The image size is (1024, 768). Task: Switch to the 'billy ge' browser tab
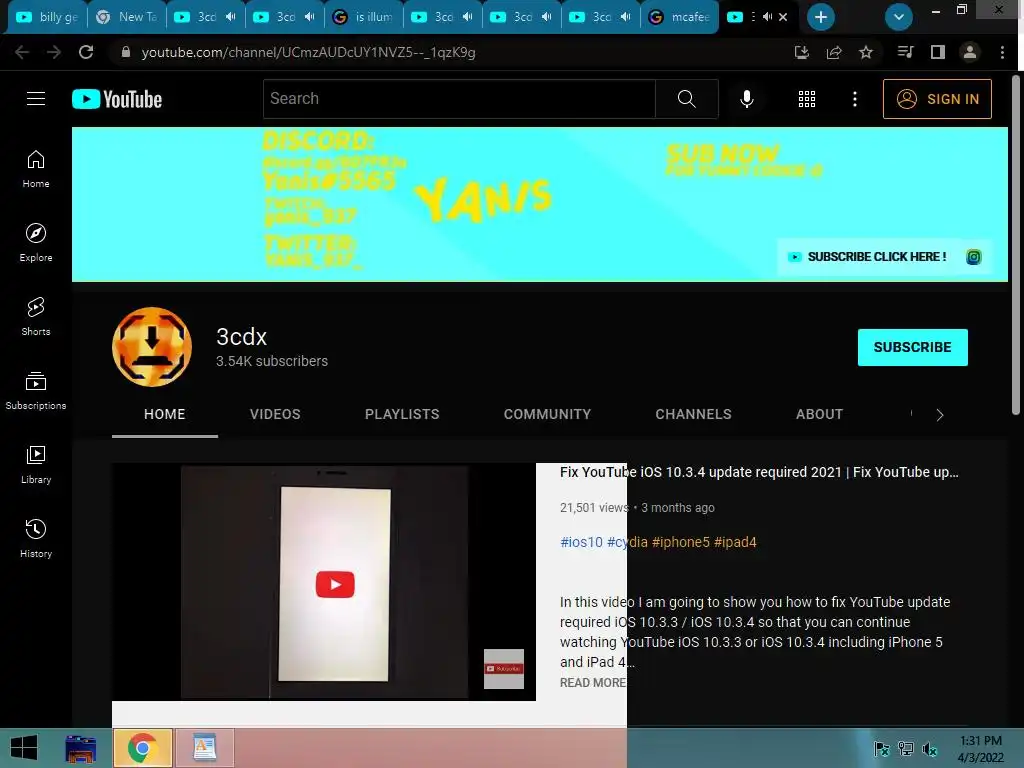pos(46,17)
